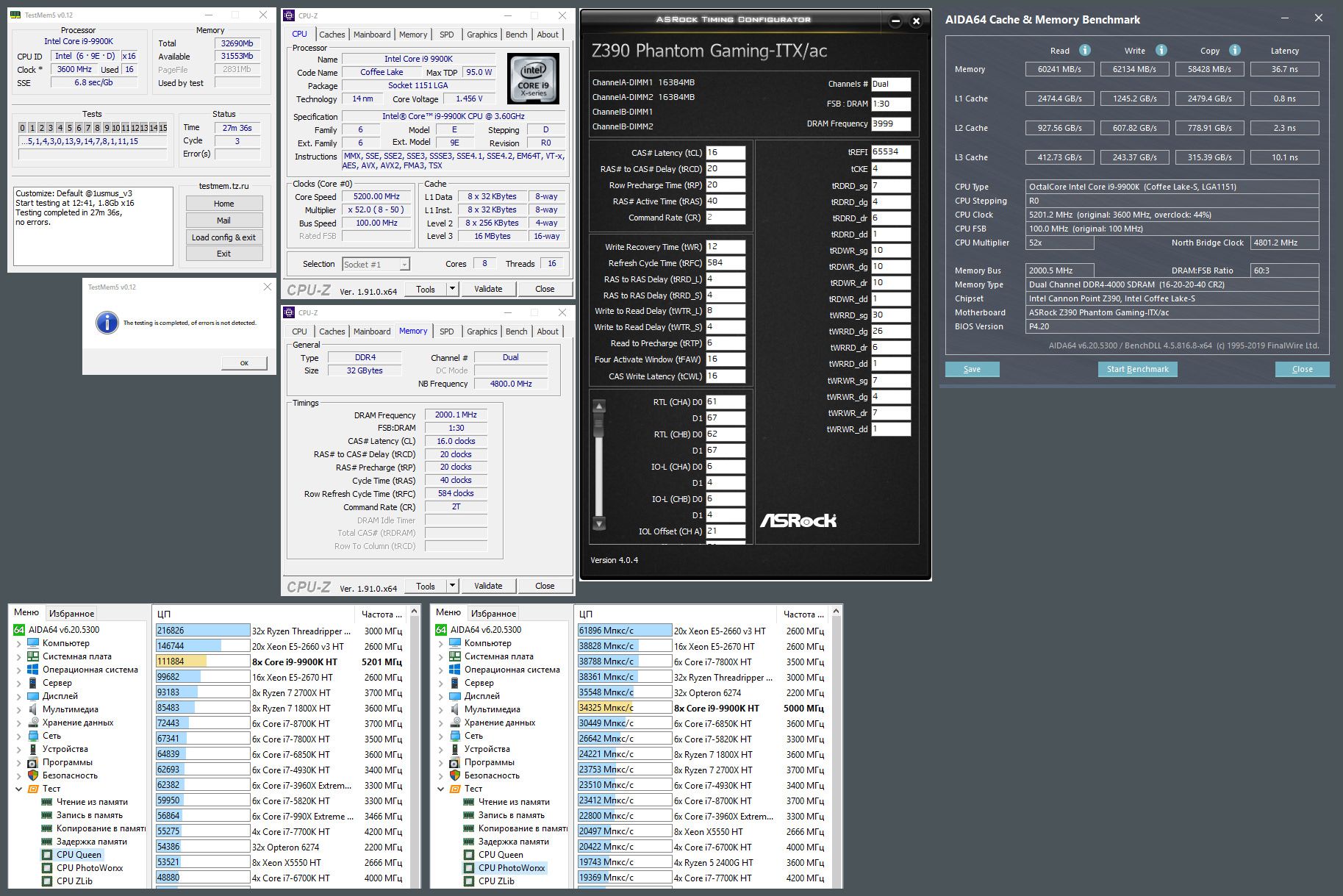Confirm the TestMem5 completion dialog with OK
Viewport: 1343px width, 896px height.
[244, 362]
